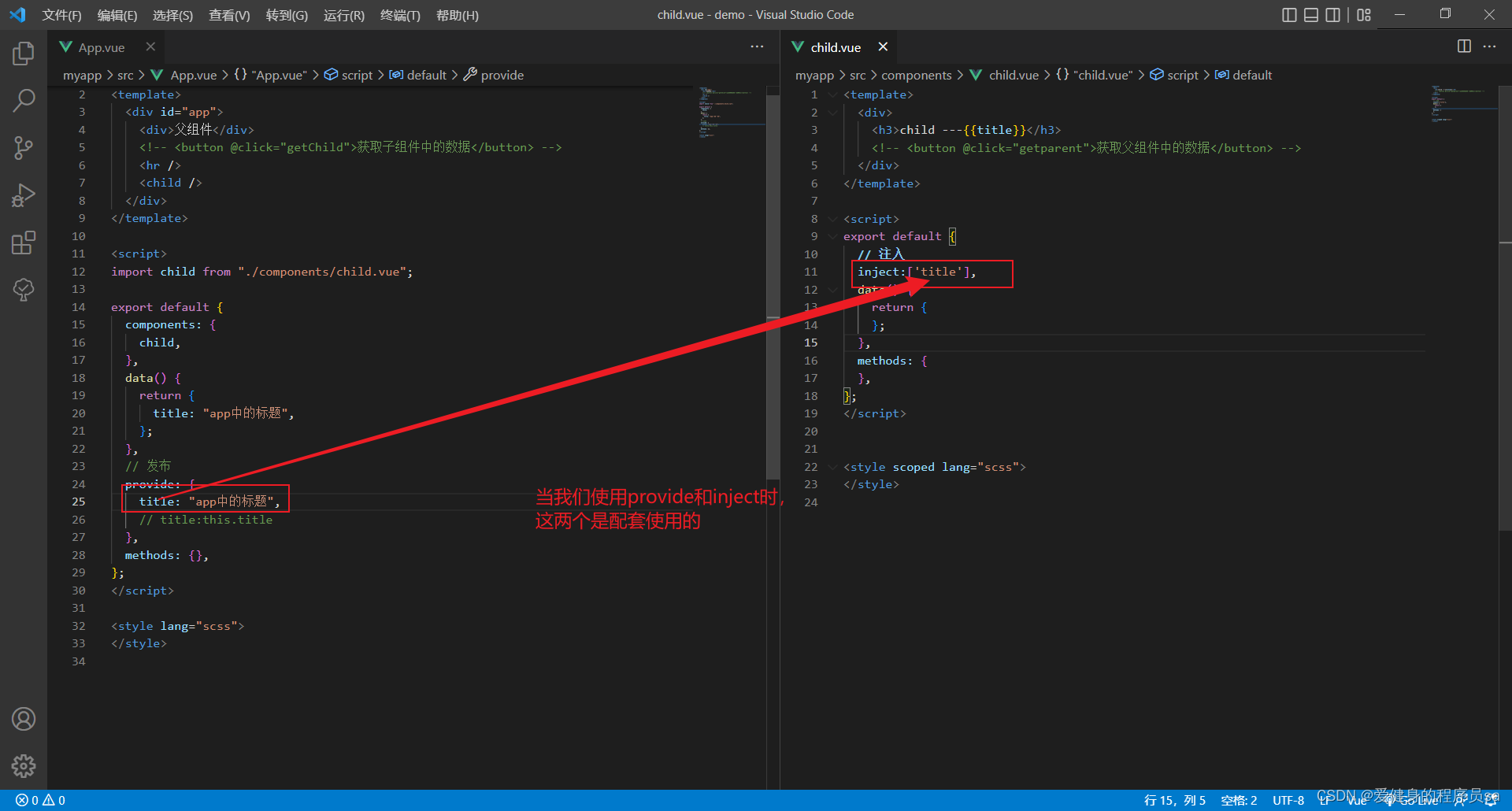This screenshot has width=1512, height=811.
Task: Open the Run and Debug view
Action: [24, 194]
